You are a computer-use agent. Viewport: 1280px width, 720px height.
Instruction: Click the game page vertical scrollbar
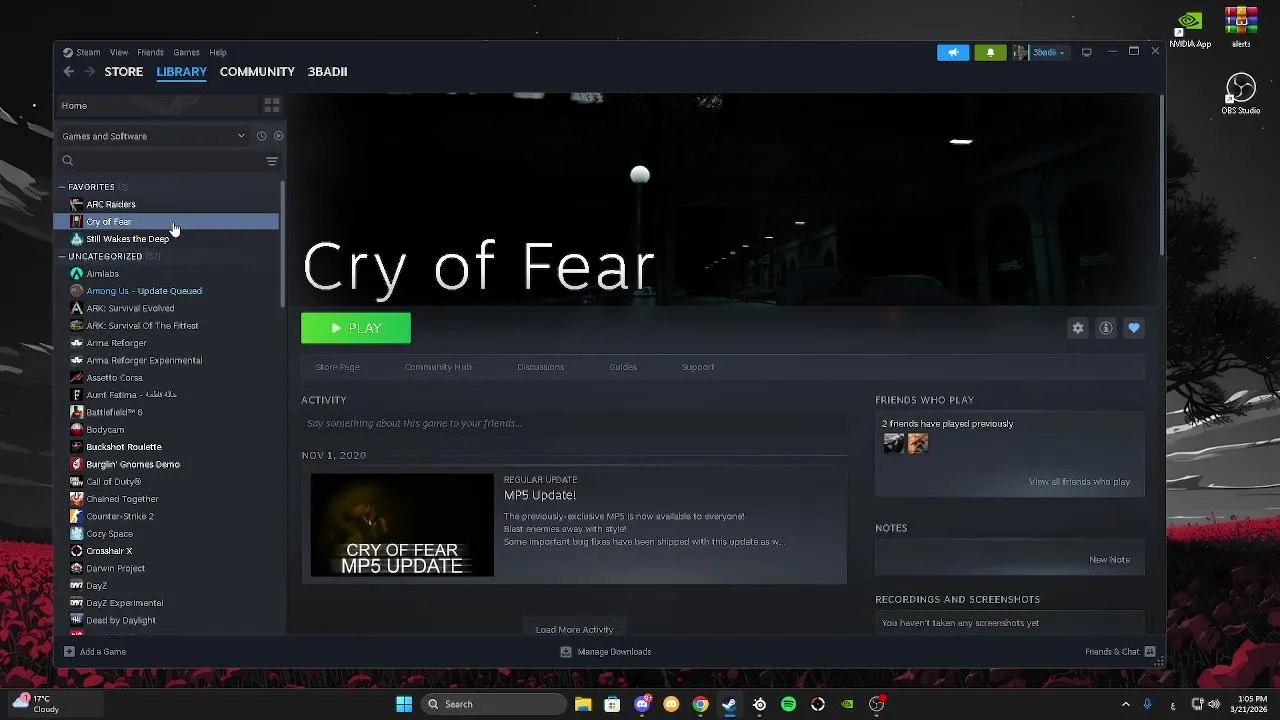(1161, 177)
